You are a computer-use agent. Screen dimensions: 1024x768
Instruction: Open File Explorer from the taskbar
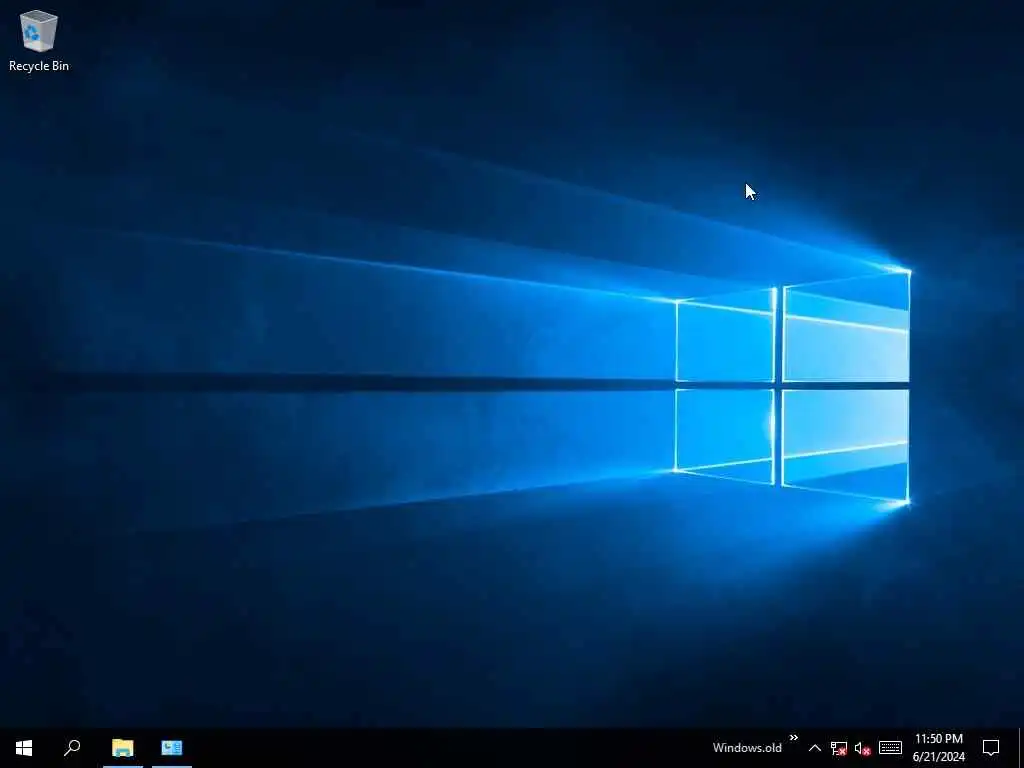point(122,748)
